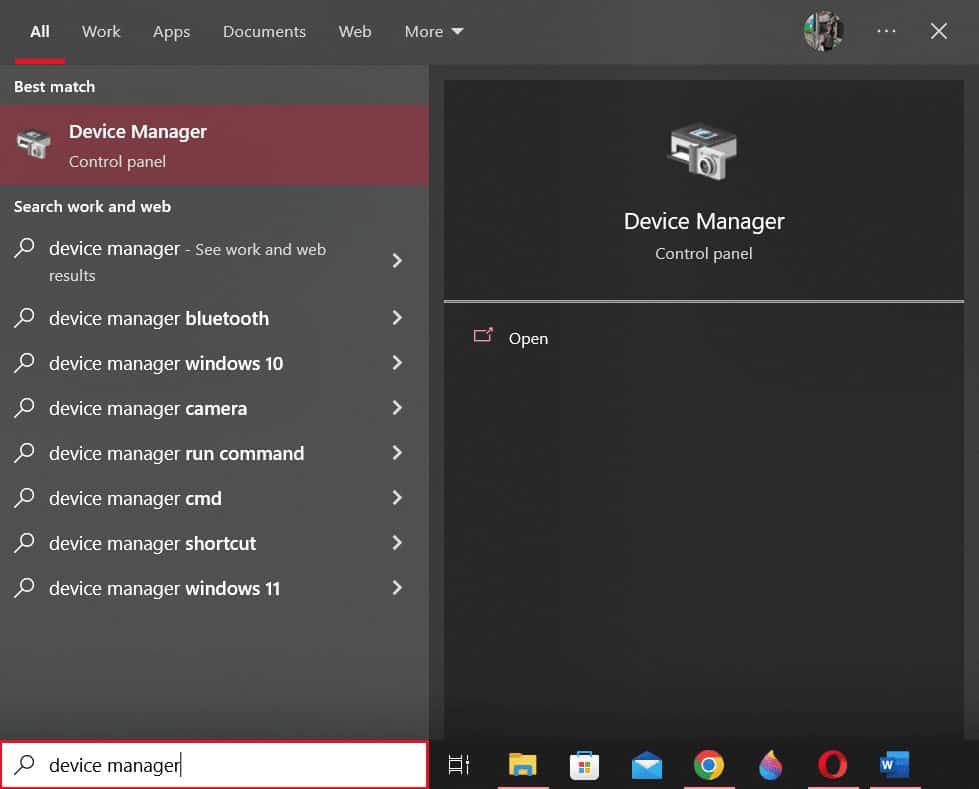Switch to the Work tab
979x789 pixels.
tap(101, 32)
